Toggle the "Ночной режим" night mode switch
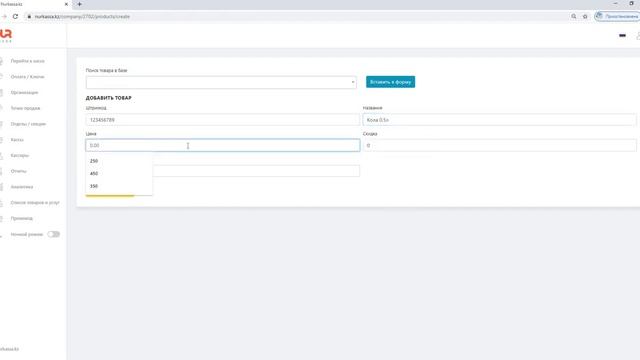The height and width of the screenshot is (360, 640). coord(53,234)
